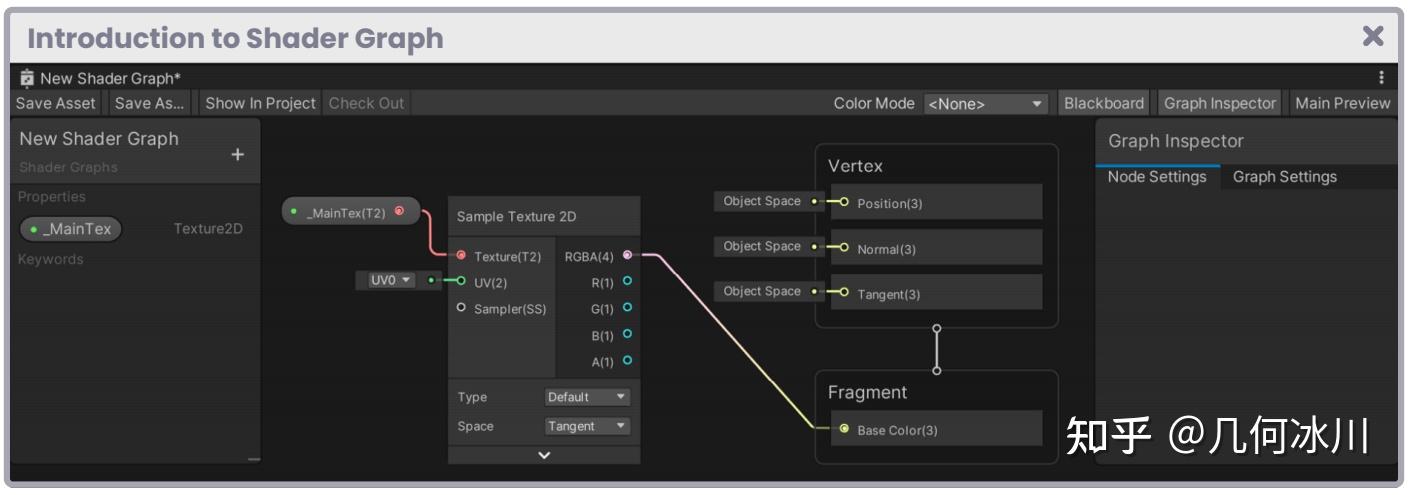Toggle the Graph Inspector panel
This screenshot has height=495, width=1409.
pos(1220,103)
